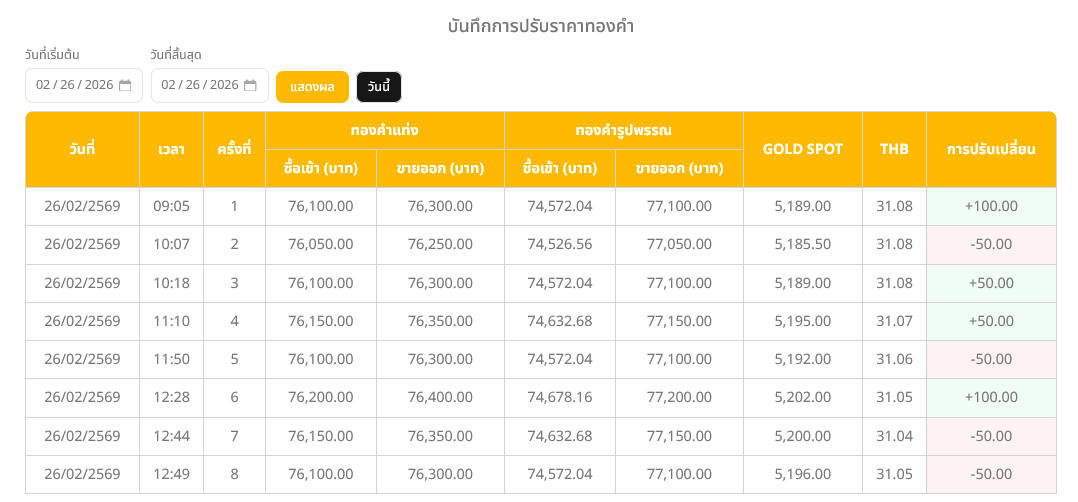Click the 5,202.00 gold spot value
This screenshot has width=1078, height=502.
pyautogui.click(x=802, y=397)
